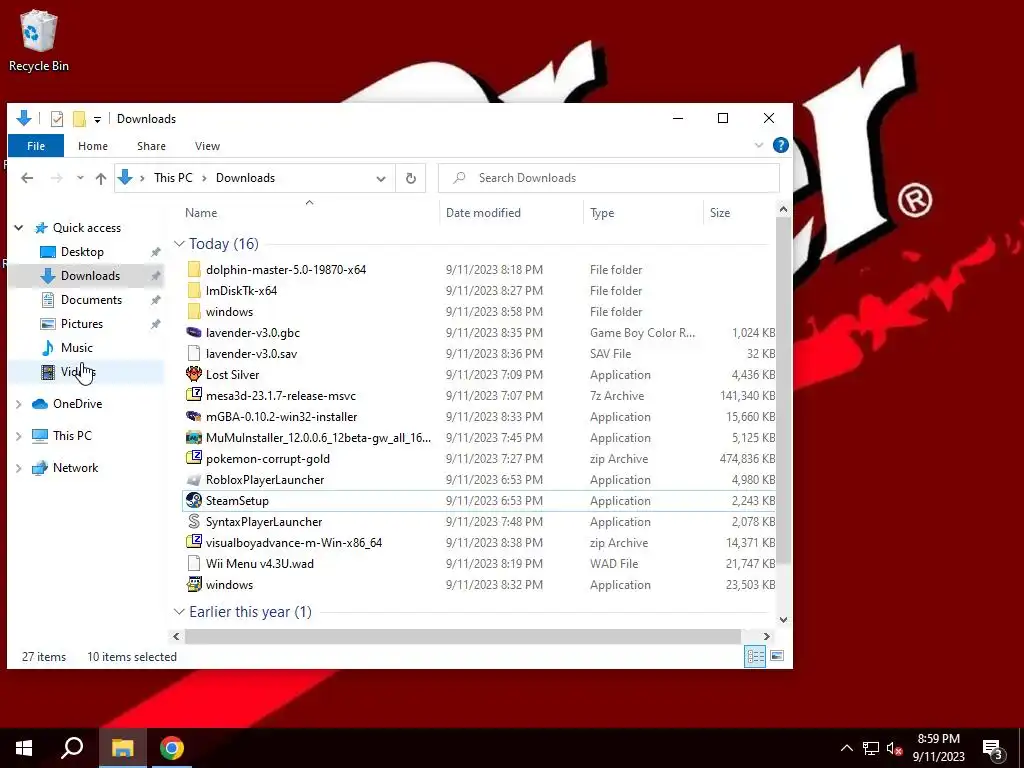This screenshot has height=768, width=1024.
Task: Select the ImDiskTk-x64 folder icon
Action: 193,291
